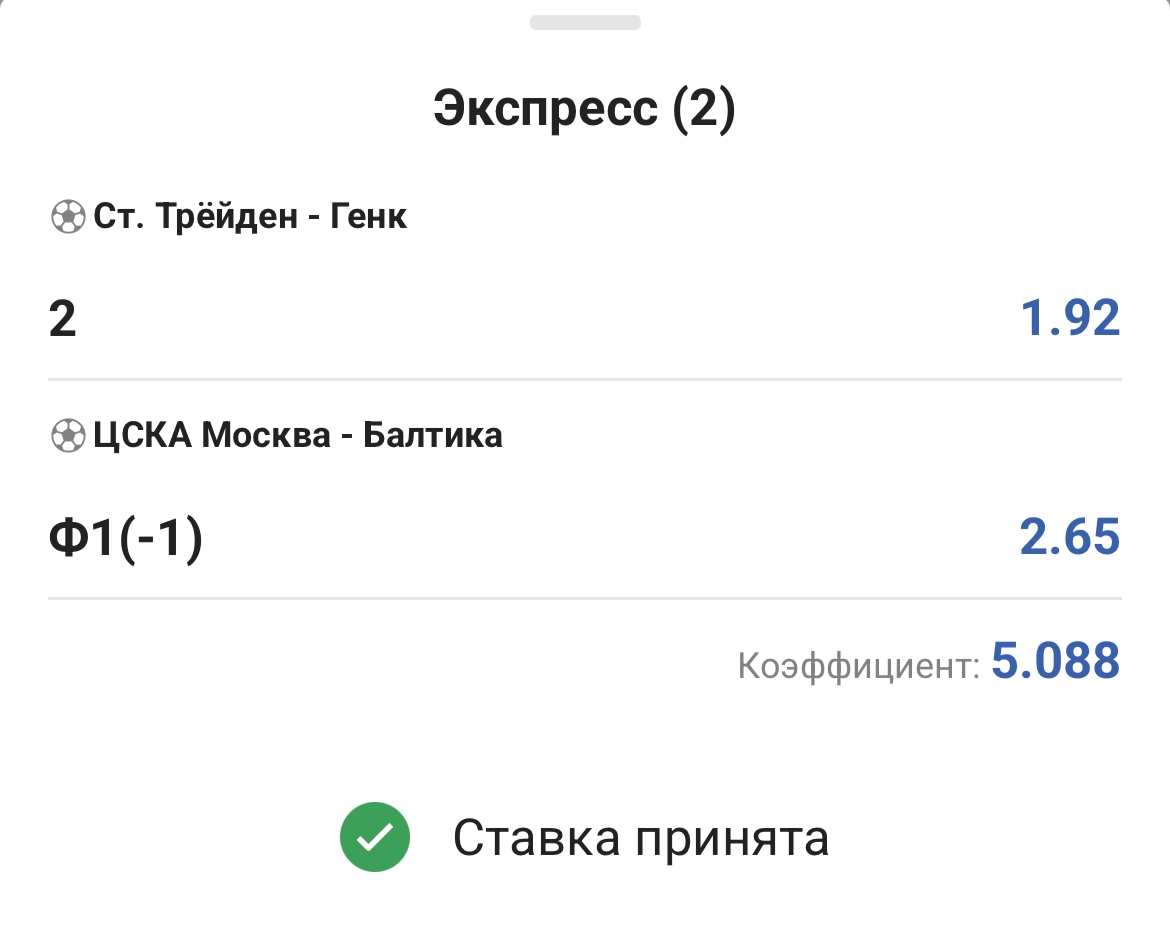This screenshot has height=926, width=1170.
Task: Select the Ф1(-1) handicap selection
Action: [x=125, y=539]
